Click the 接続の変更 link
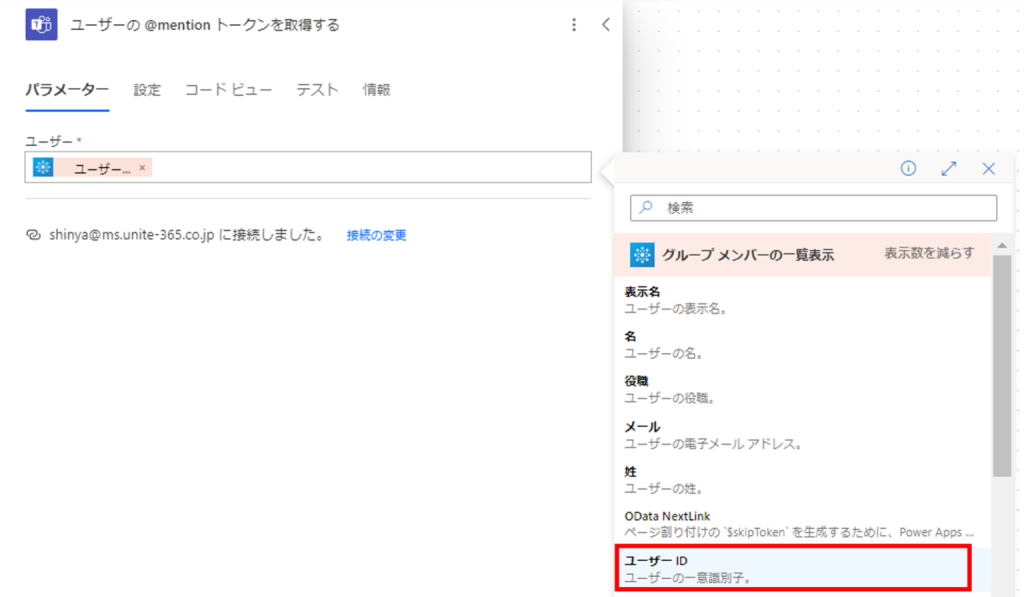Viewport: 1024px width, 597px height. point(376,236)
